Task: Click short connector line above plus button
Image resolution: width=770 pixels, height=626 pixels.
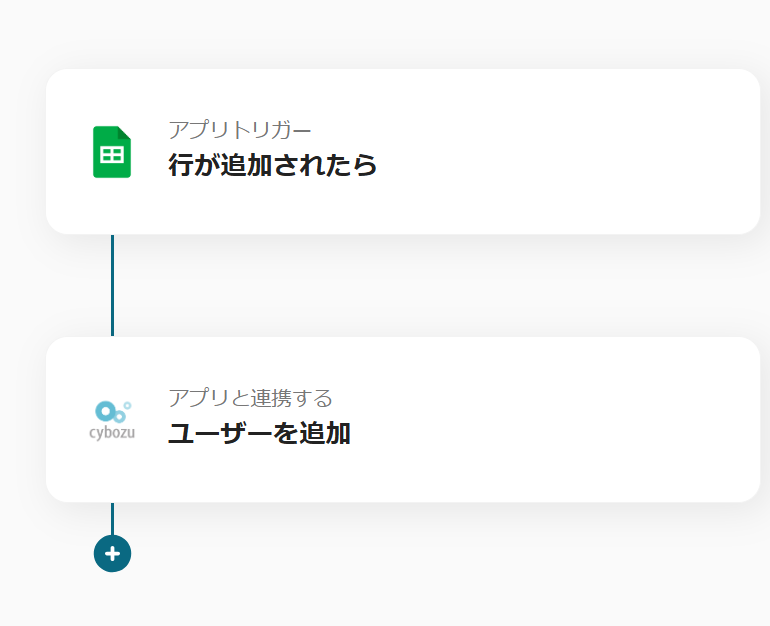Action: pos(112,517)
